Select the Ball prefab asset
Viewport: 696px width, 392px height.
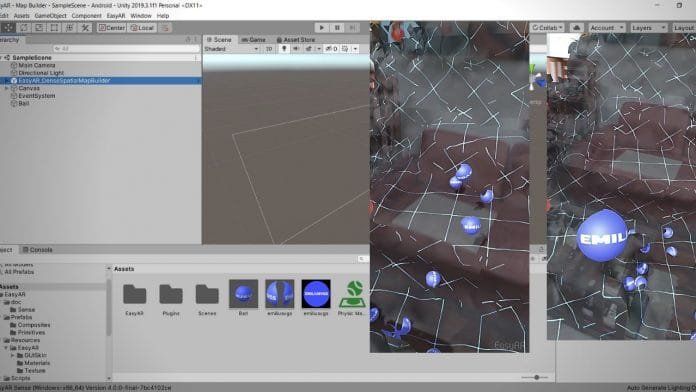click(x=243, y=297)
